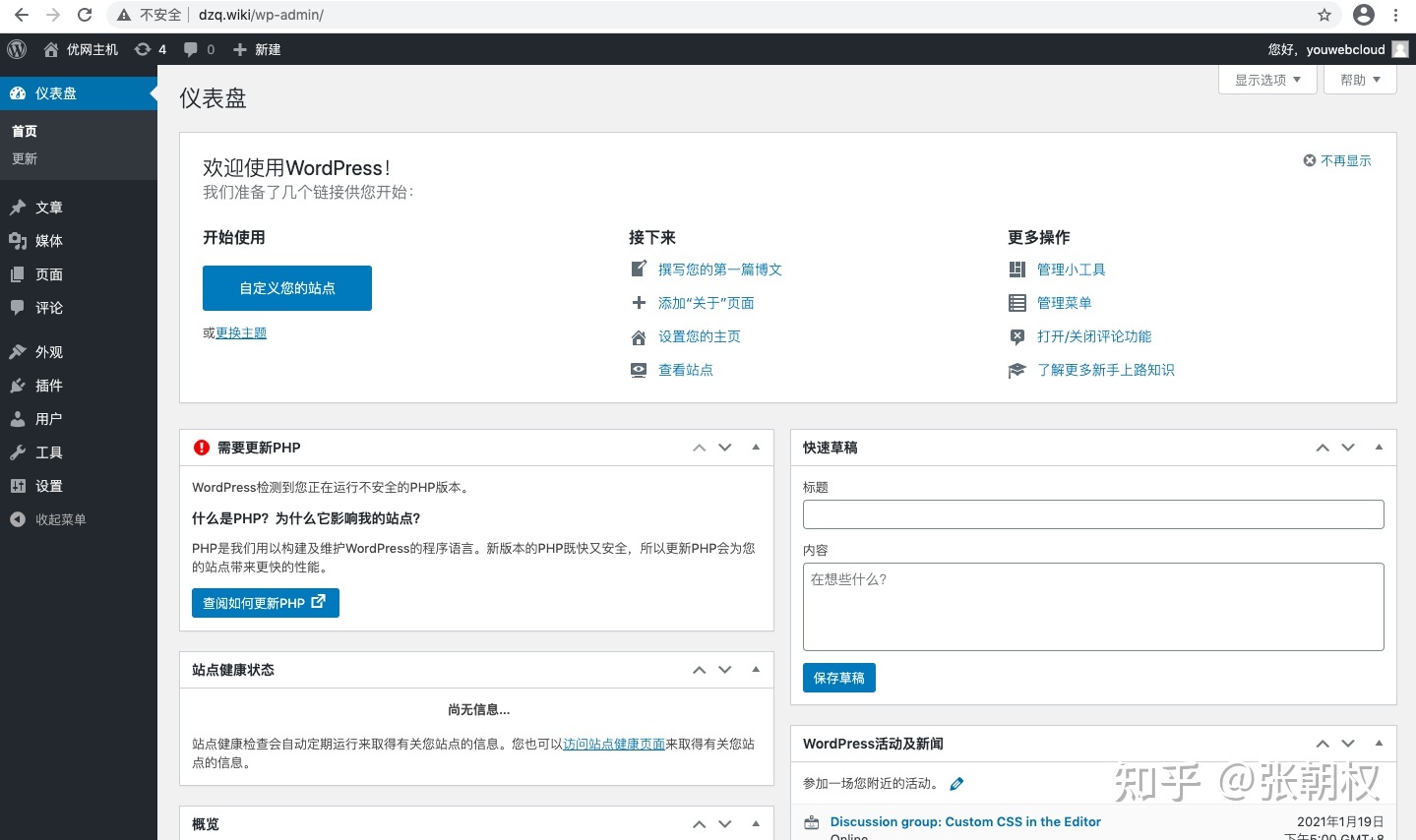
Task: Open the 显示选项 dropdown
Action: click(x=1265, y=80)
